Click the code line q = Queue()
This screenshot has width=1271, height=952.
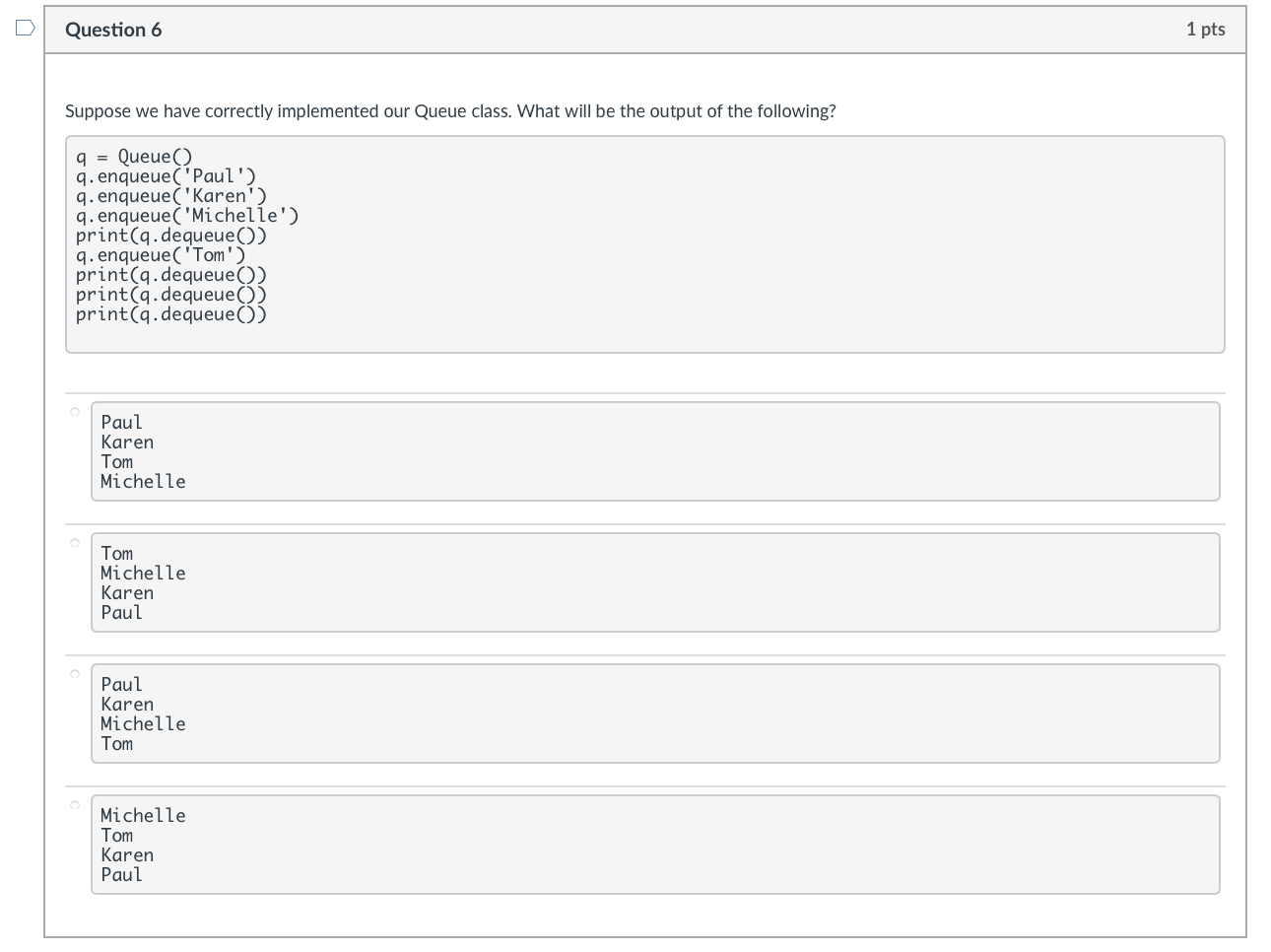click(x=134, y=157)
